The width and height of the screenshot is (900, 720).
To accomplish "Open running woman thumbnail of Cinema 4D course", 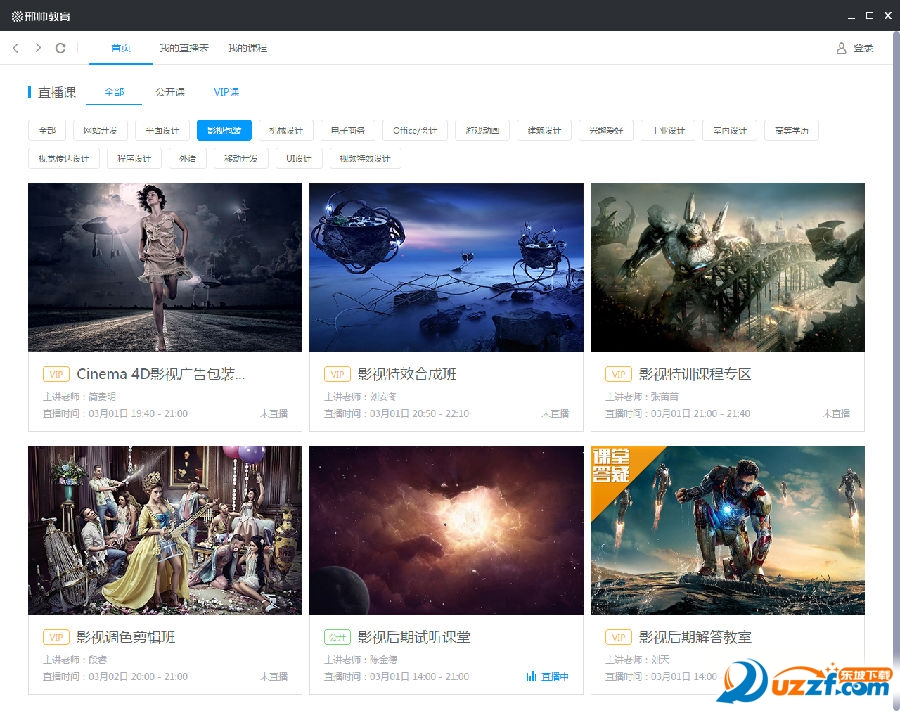I will click(x=165, y=267).
